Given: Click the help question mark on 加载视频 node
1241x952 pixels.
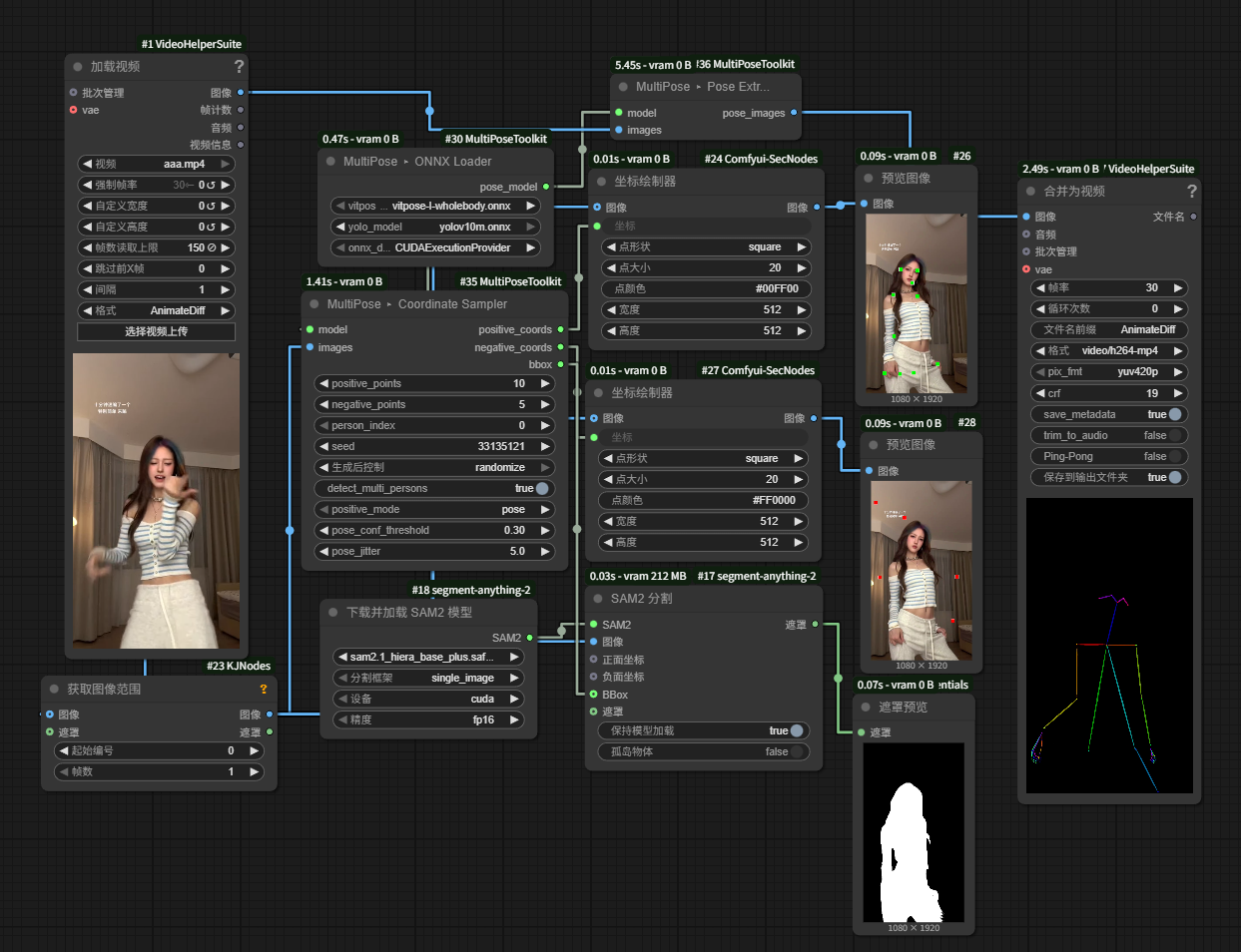Looking at the screenshot, I should click(x=239, y=67).
